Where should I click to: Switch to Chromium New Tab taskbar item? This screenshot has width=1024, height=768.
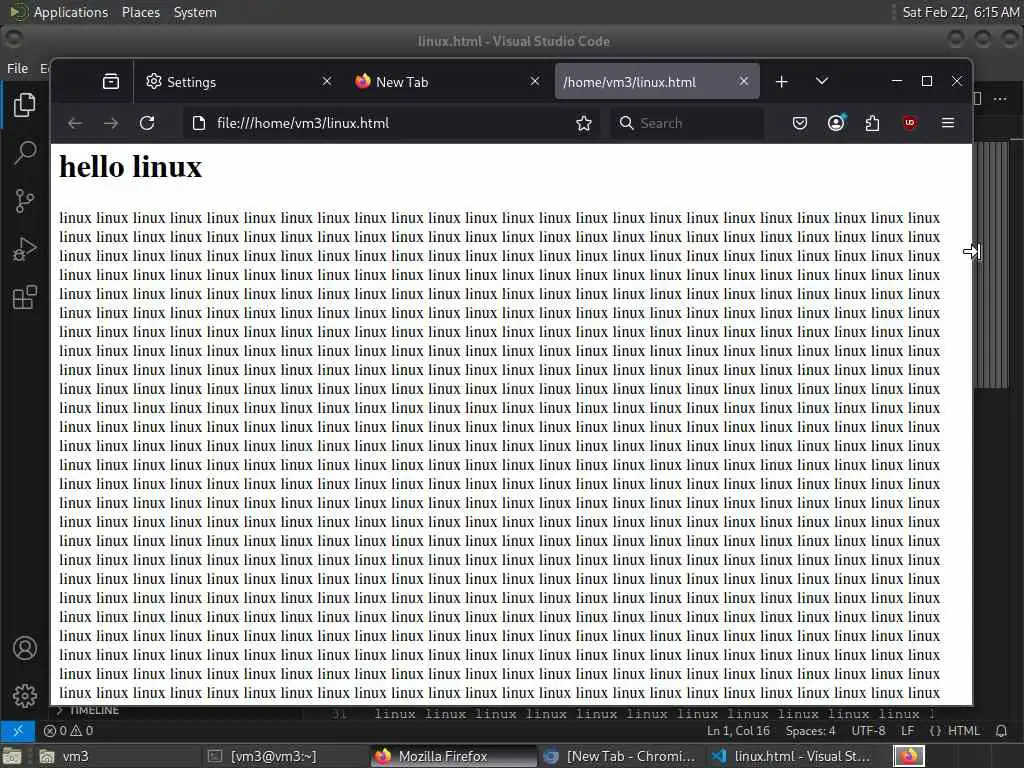pos(620,756)
